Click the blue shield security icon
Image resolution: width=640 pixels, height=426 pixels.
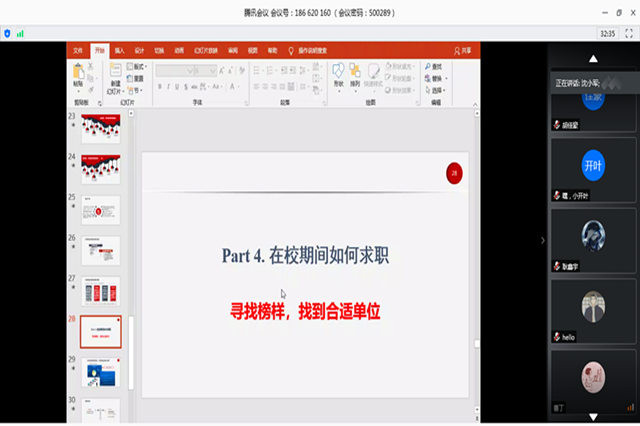point(8,33)
